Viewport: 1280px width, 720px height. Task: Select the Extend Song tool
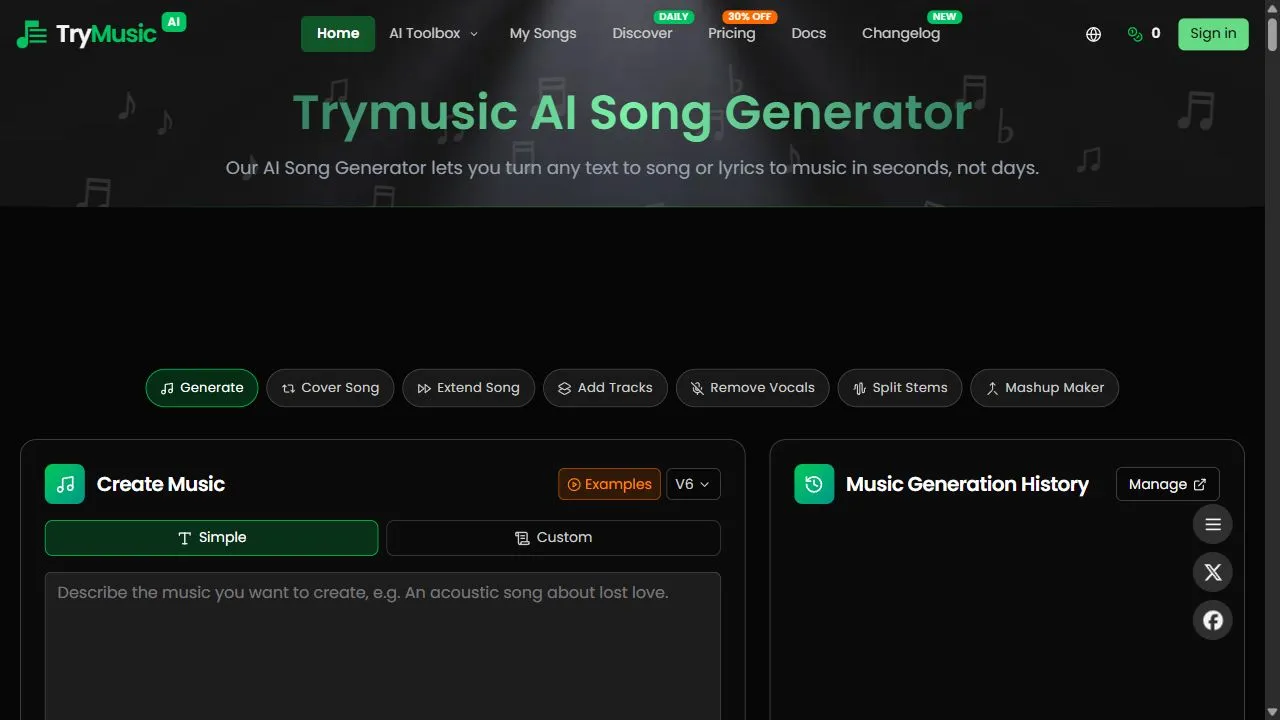(x=468, y=388)
